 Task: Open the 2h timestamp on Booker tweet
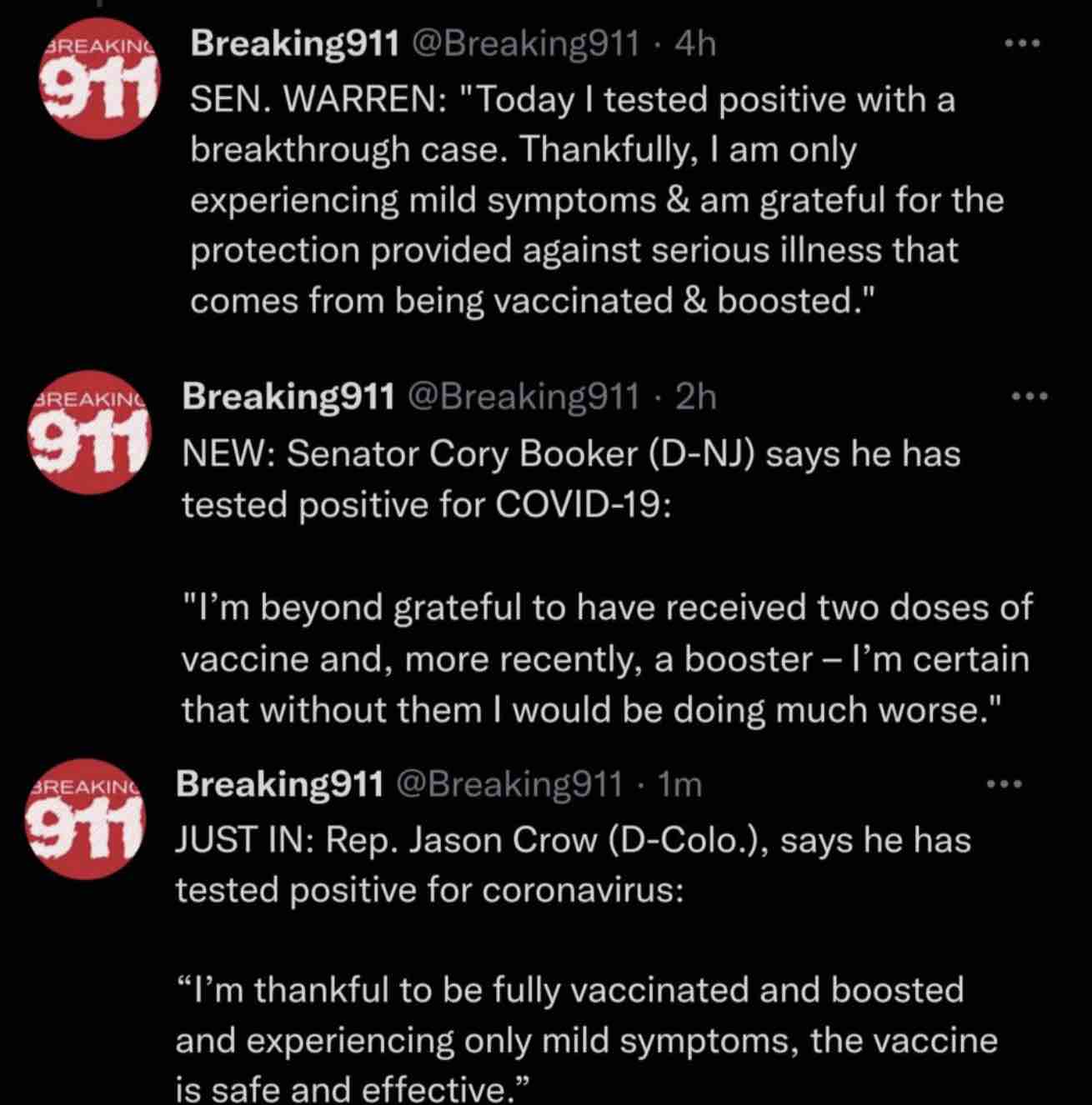pyautogui.click(x=696, y=397)
